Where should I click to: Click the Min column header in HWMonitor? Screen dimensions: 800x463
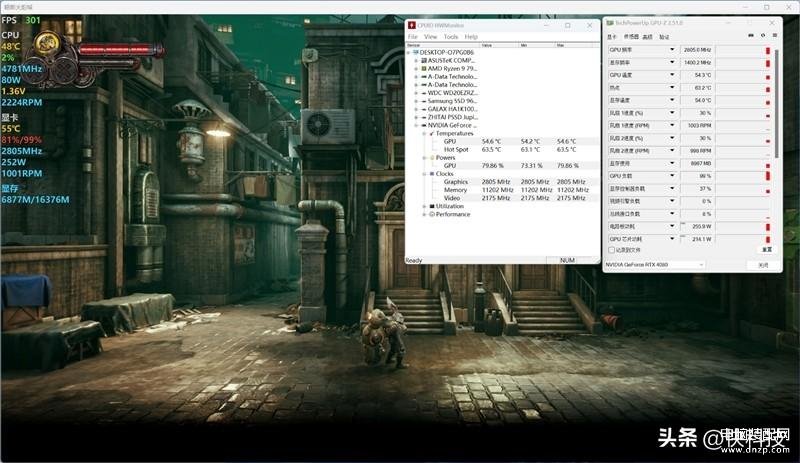[536, 45]
